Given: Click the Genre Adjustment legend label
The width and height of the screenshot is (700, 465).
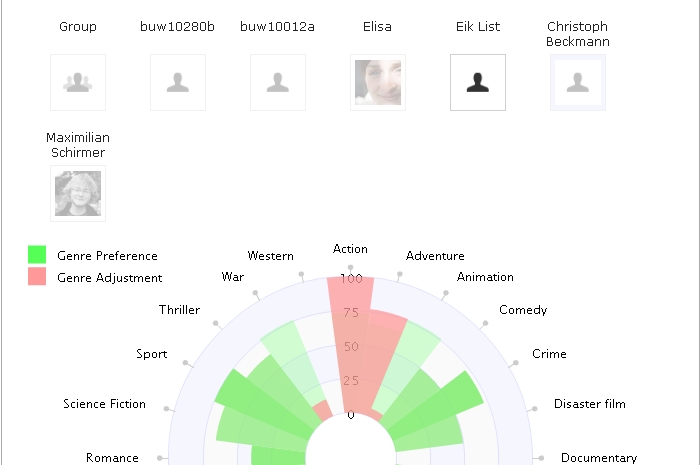Looking at the screenshot, I should click(109, 278).
